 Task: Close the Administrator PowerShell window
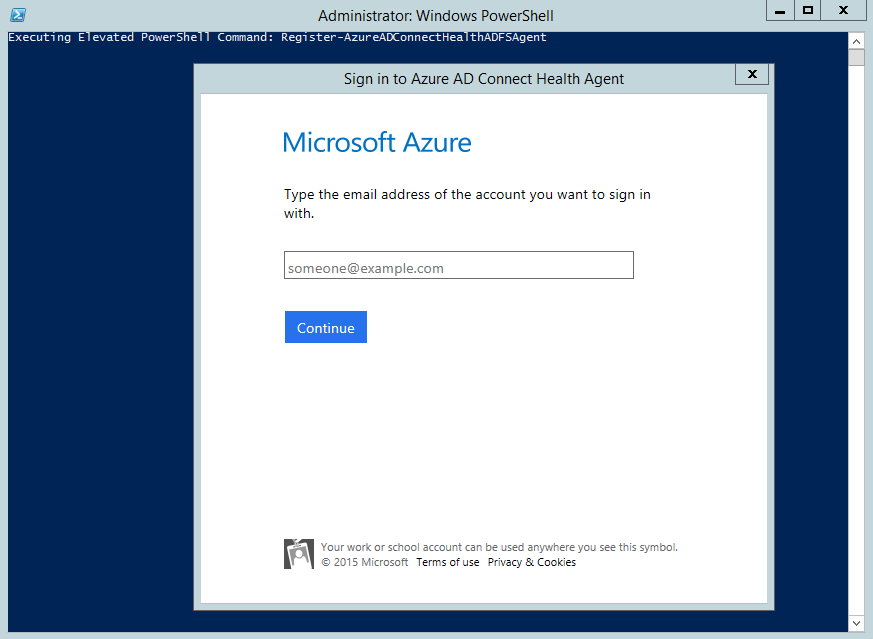843,11
